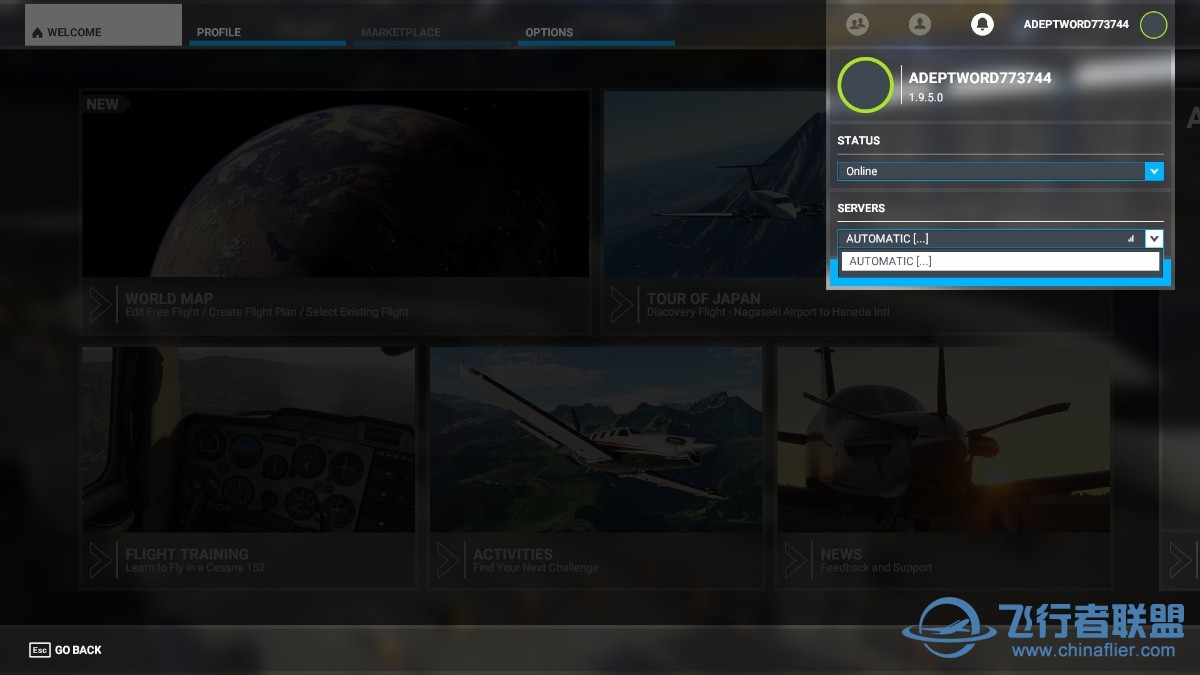Switch to the Profile tab
Screen dimensions: 1200x675
[x=267, y=32]
